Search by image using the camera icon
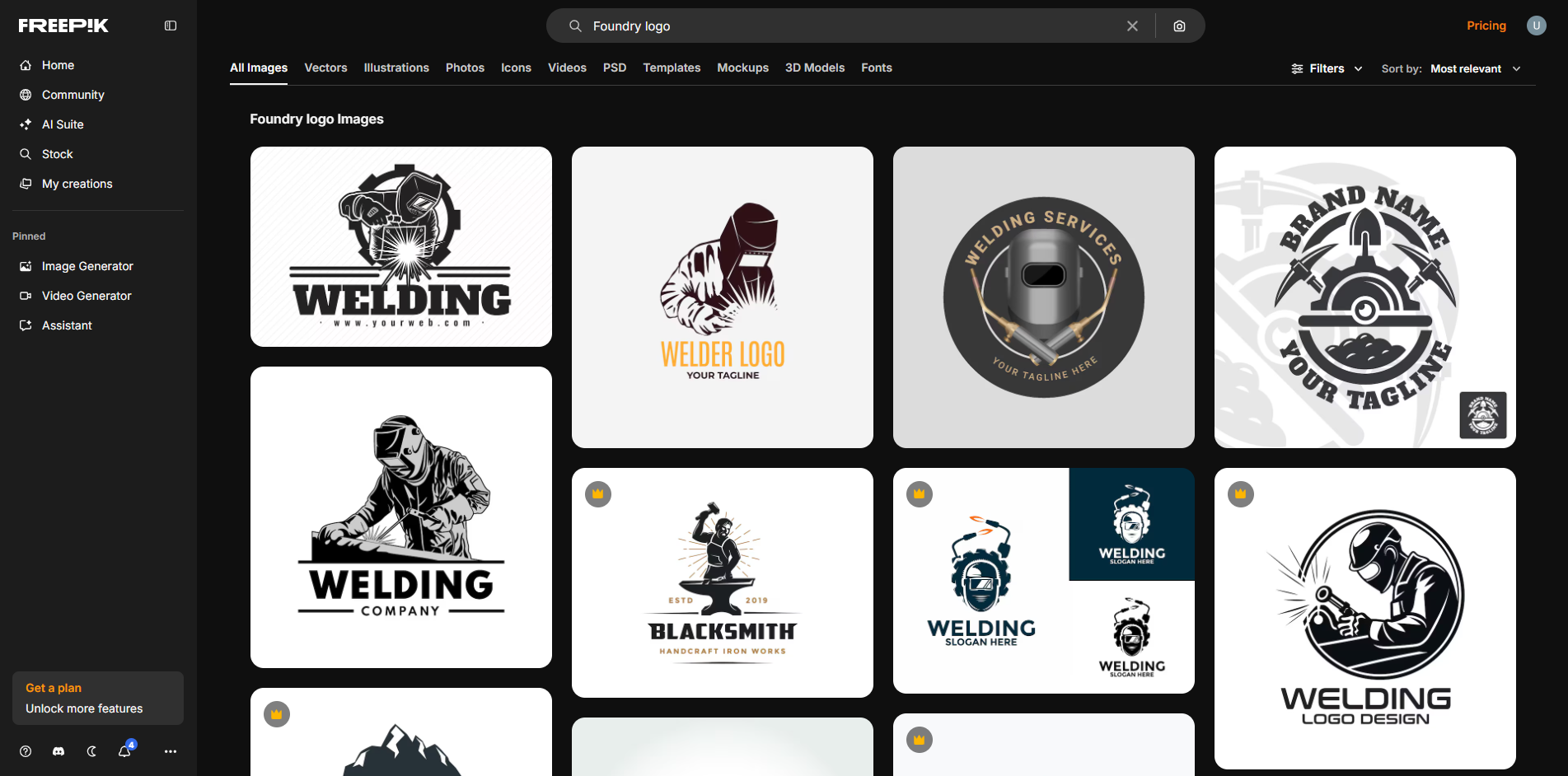The width and height of the screenshot is (1568, 776). pos(1179,26)
